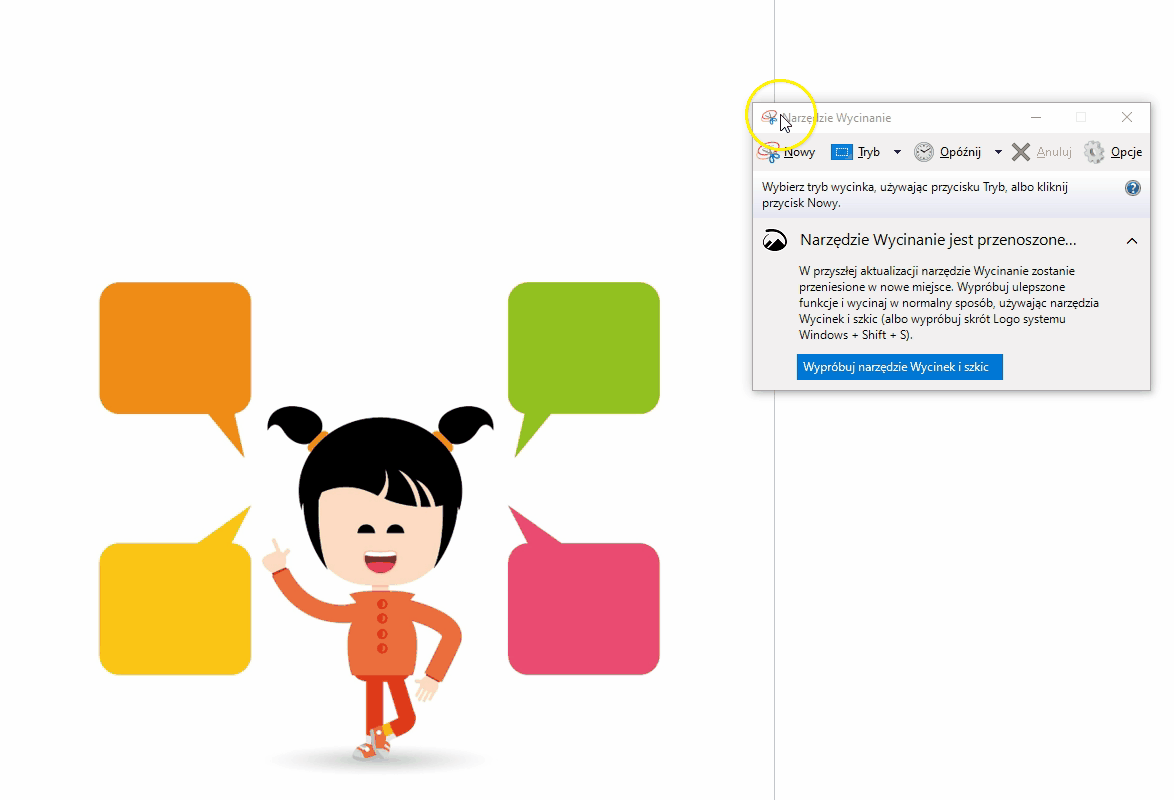Click the "Narzędzie Wycinanie jest przenoszone..." heading

tap(938, 241)
